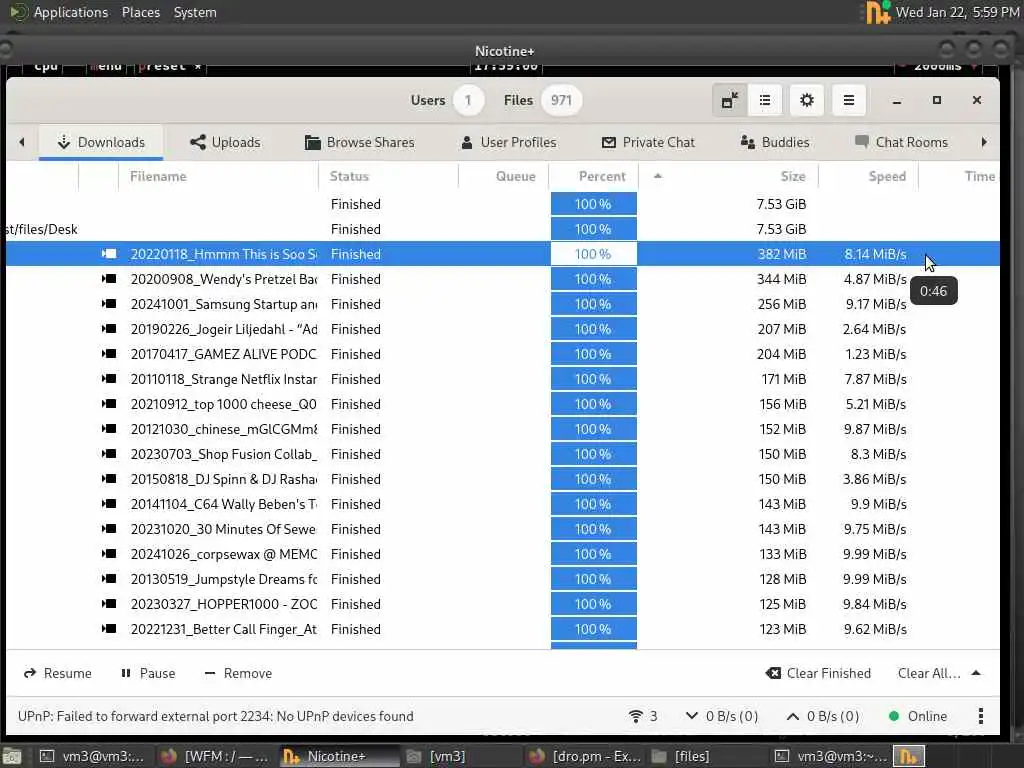1024x768 pixels.
Task: Click the 7.53 GiB Finished row for st/files/Desk
Action: click(x=503, y=229)
